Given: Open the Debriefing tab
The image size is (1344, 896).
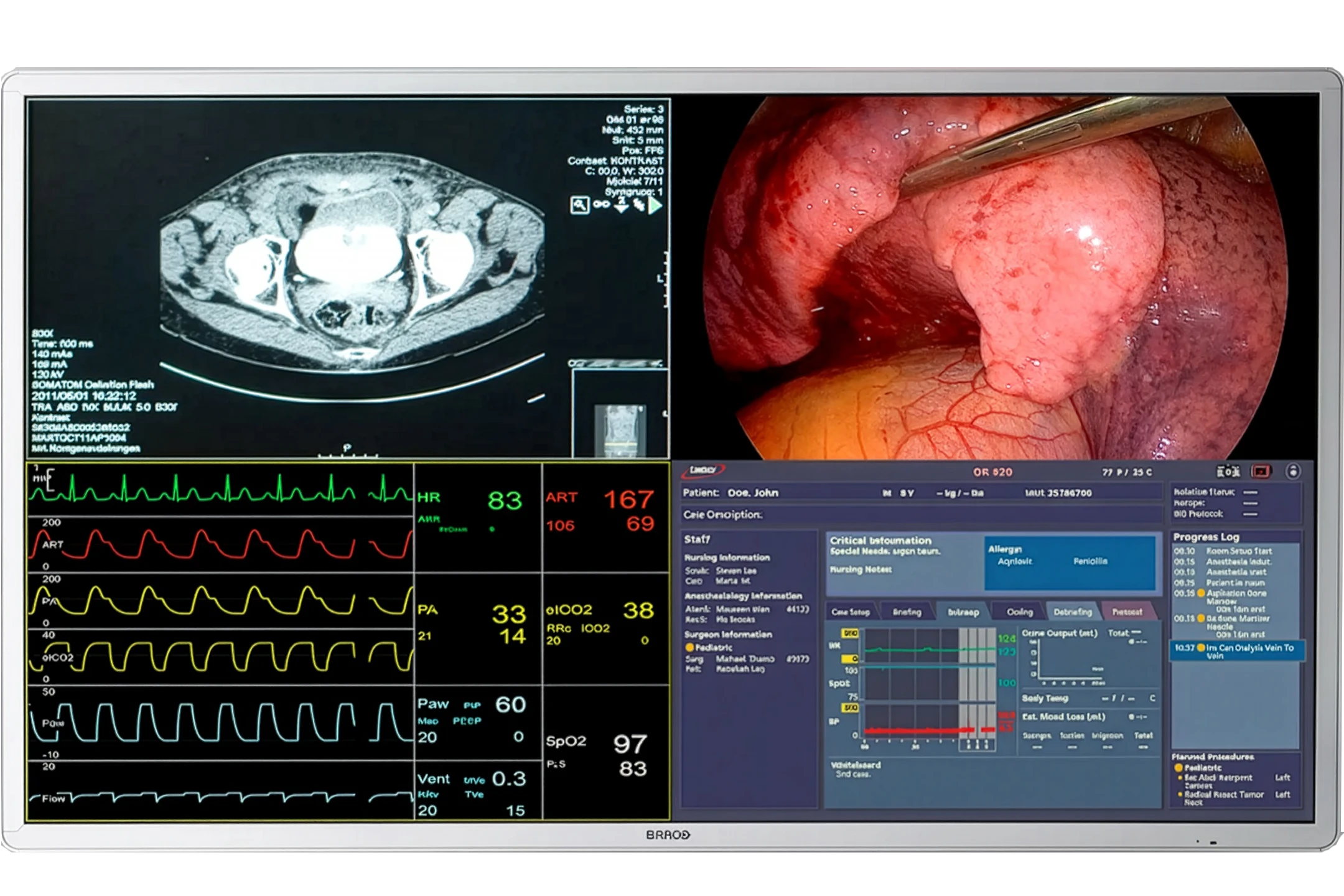Looking at the screenshot, I should (1073, 612).
